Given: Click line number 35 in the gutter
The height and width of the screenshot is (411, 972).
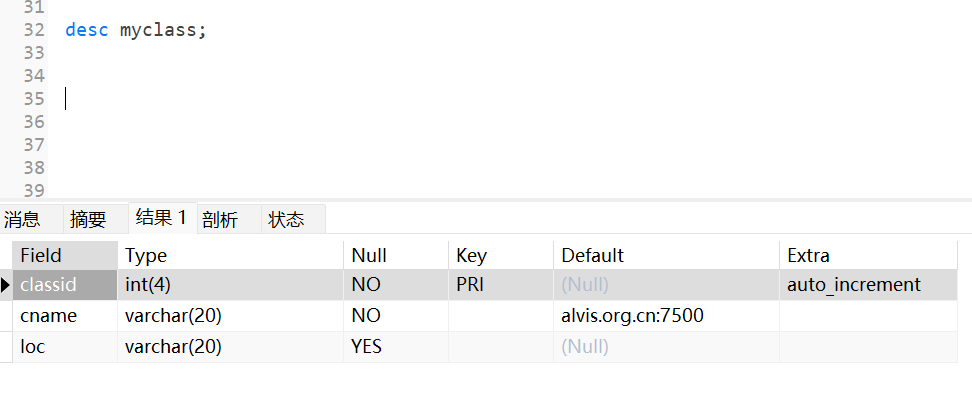Looking at the screenshot, I should pyautogui.click(x=34, y=98).
